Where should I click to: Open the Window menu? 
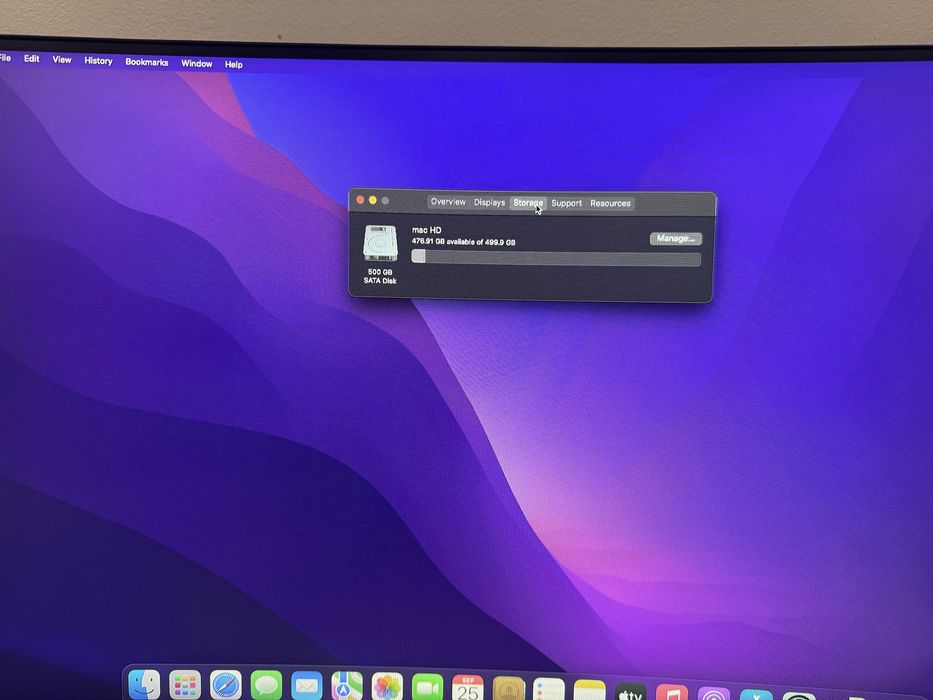(x=196, y=63)
